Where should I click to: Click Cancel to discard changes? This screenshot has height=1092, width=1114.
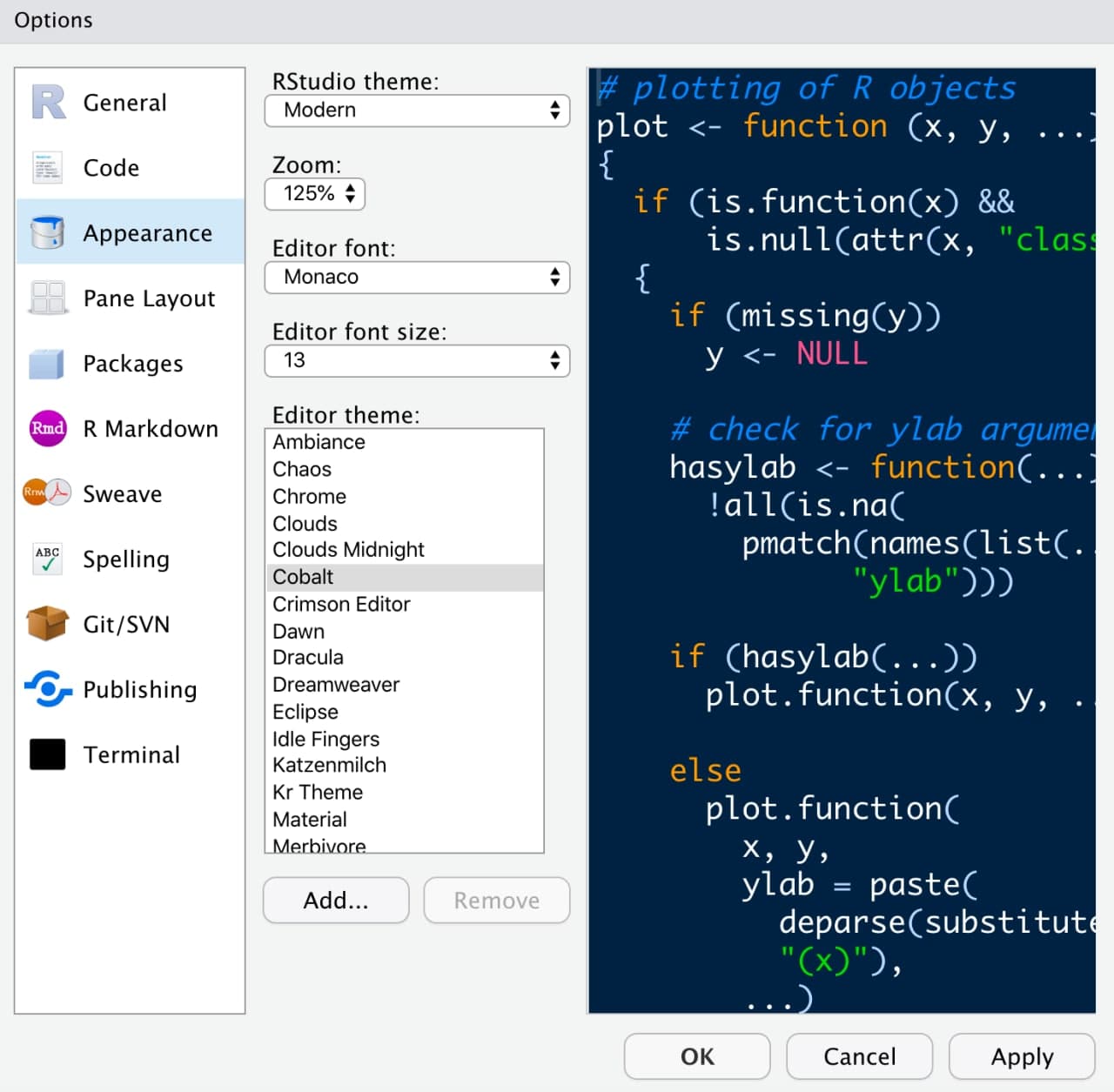point(860,1056)
